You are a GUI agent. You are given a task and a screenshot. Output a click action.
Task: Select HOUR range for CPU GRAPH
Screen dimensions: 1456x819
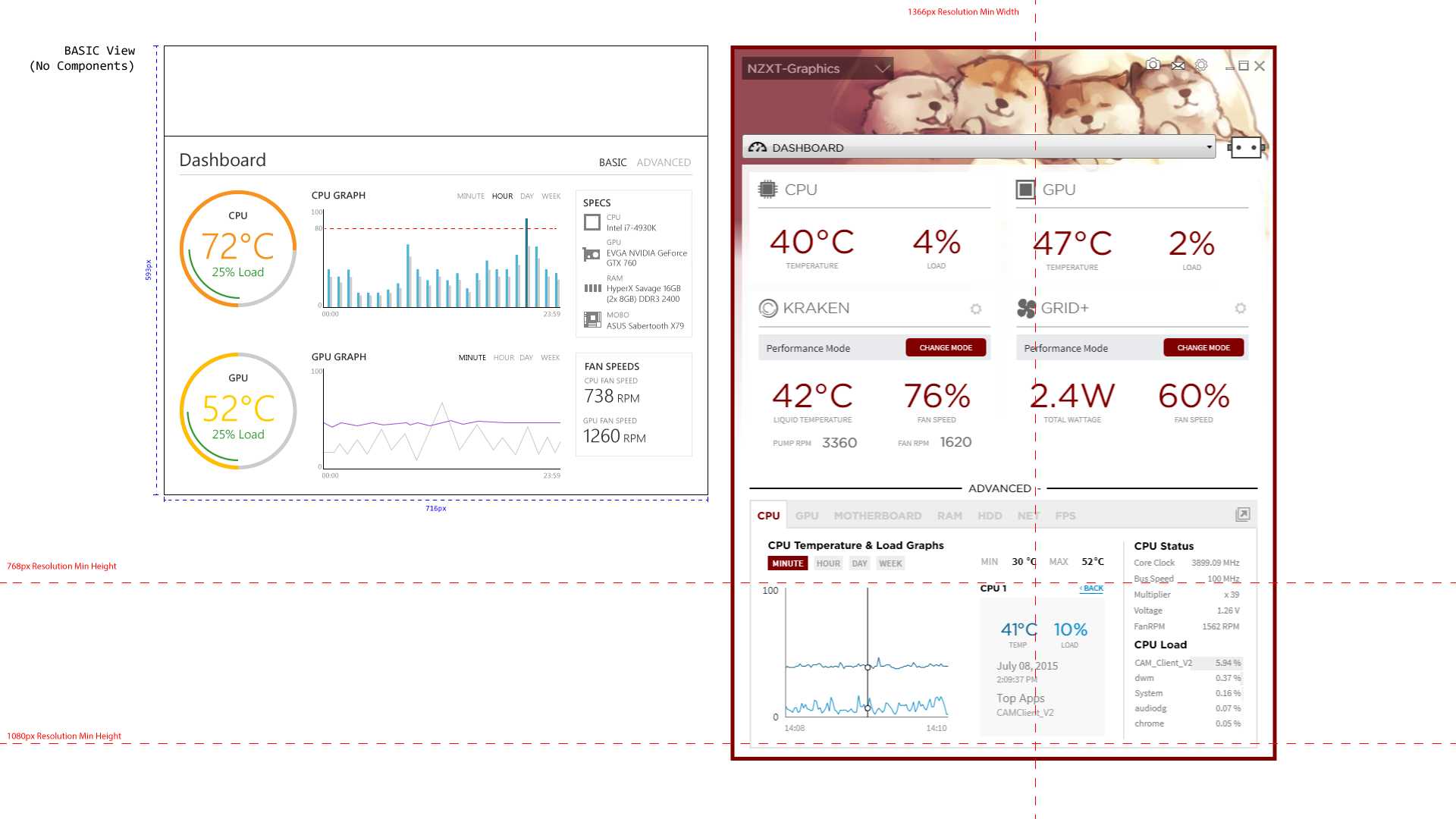click(x=502, y=196)
